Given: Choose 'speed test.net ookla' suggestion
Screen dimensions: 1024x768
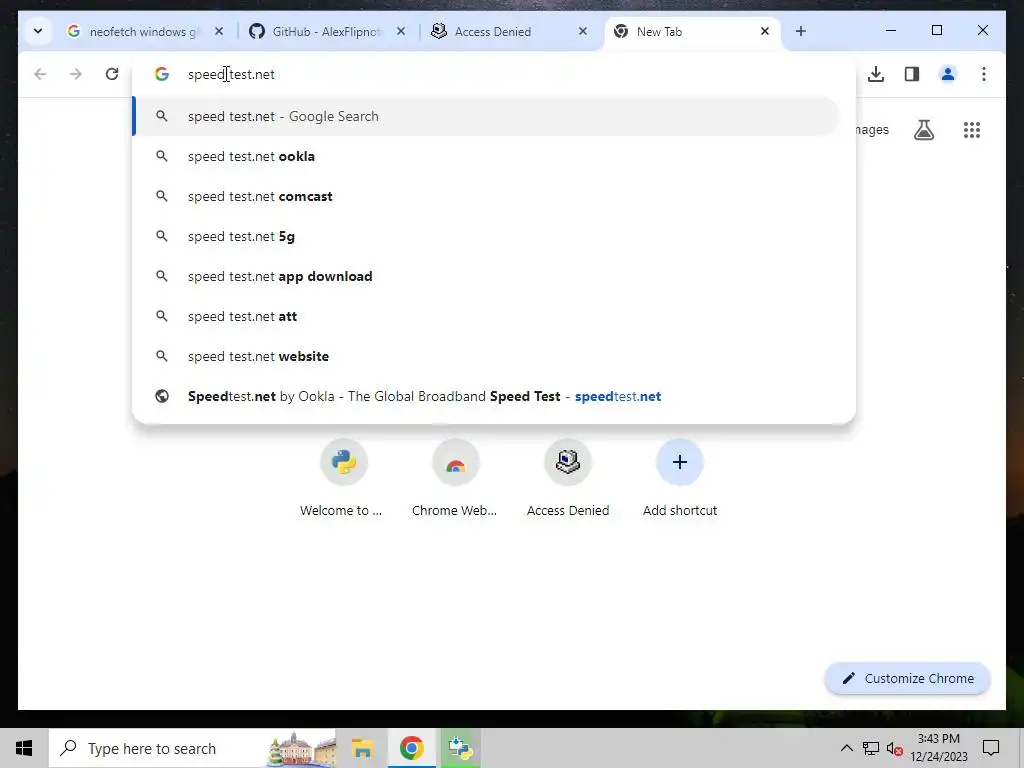Looking at the screenshot, I should [486, 156].
